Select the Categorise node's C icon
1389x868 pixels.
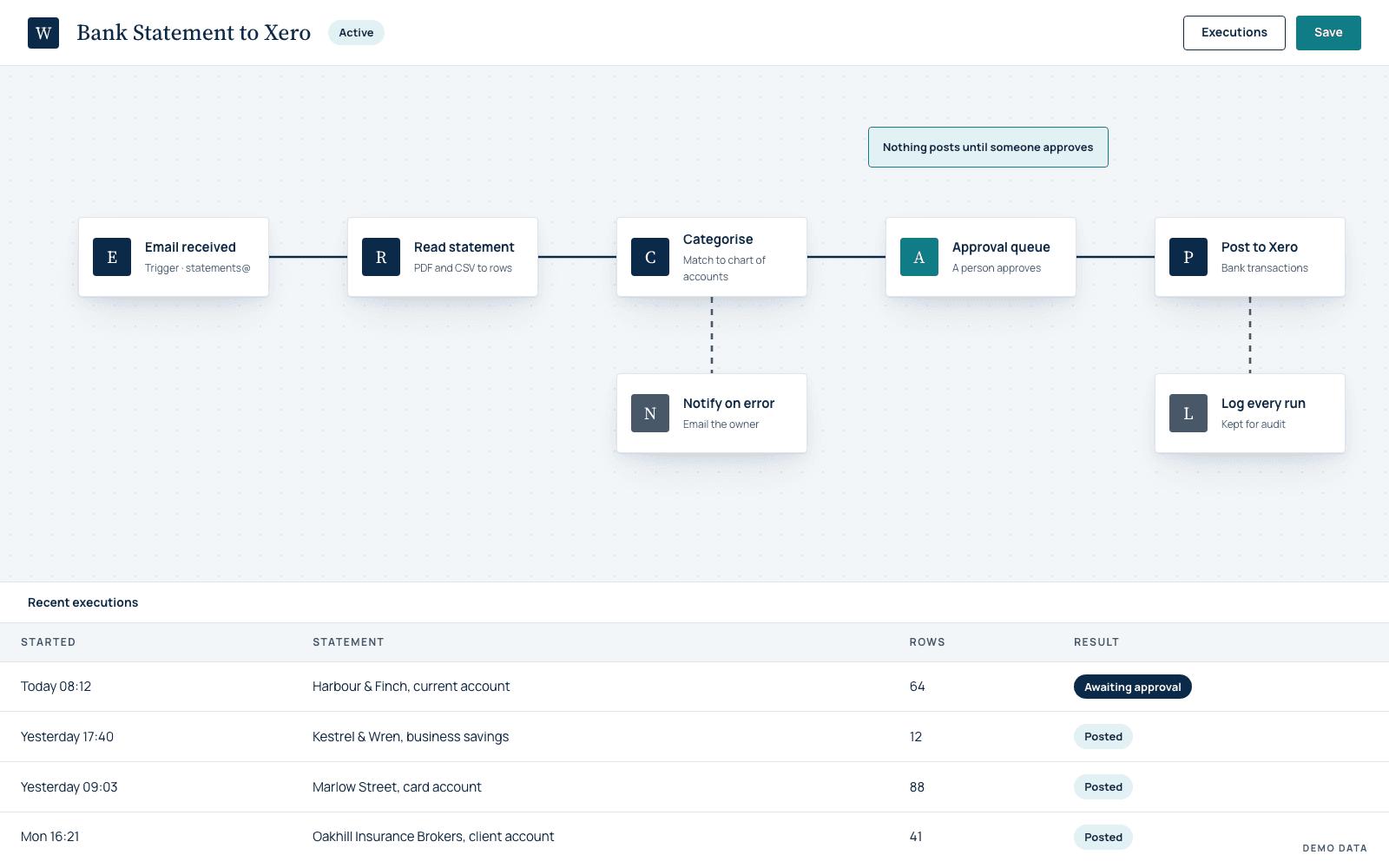(650, 257)
